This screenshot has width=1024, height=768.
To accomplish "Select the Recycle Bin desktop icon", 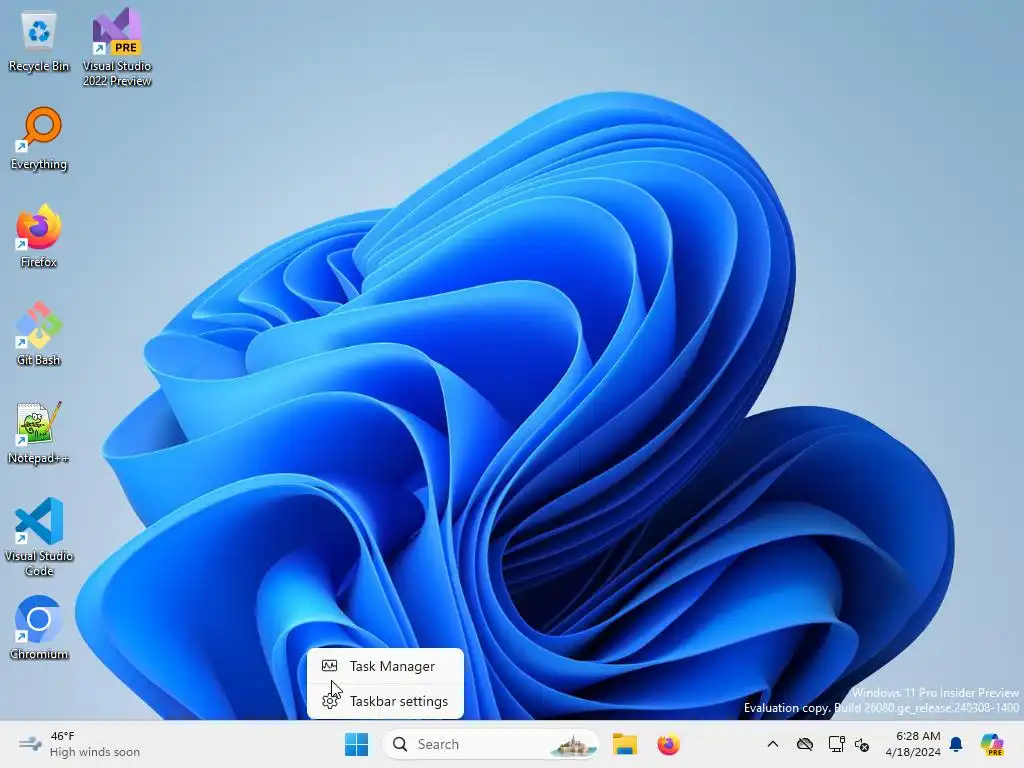I will 39,40.
